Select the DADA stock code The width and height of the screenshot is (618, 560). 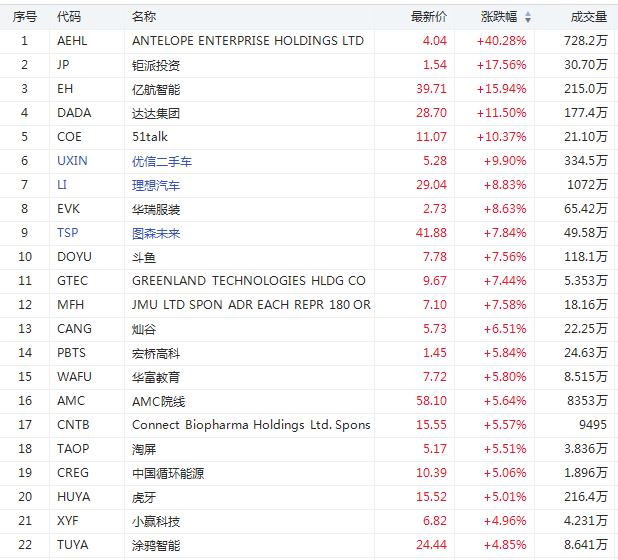(x=74, y=113)
